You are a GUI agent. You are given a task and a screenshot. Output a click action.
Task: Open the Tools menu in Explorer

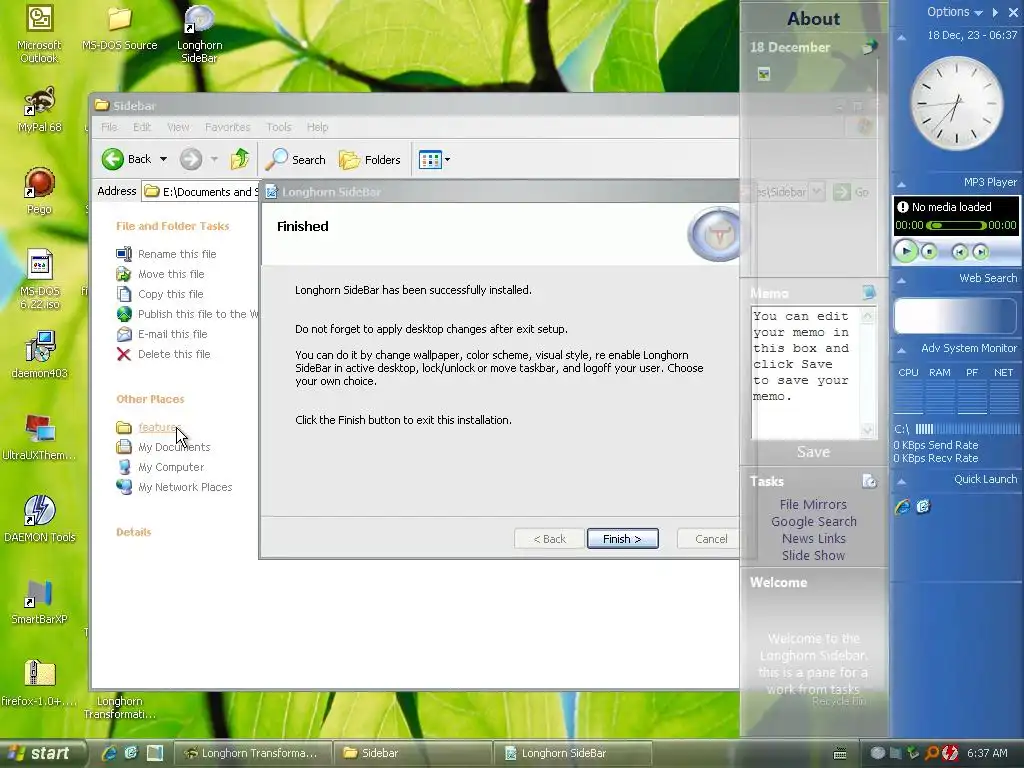point(278,127)
